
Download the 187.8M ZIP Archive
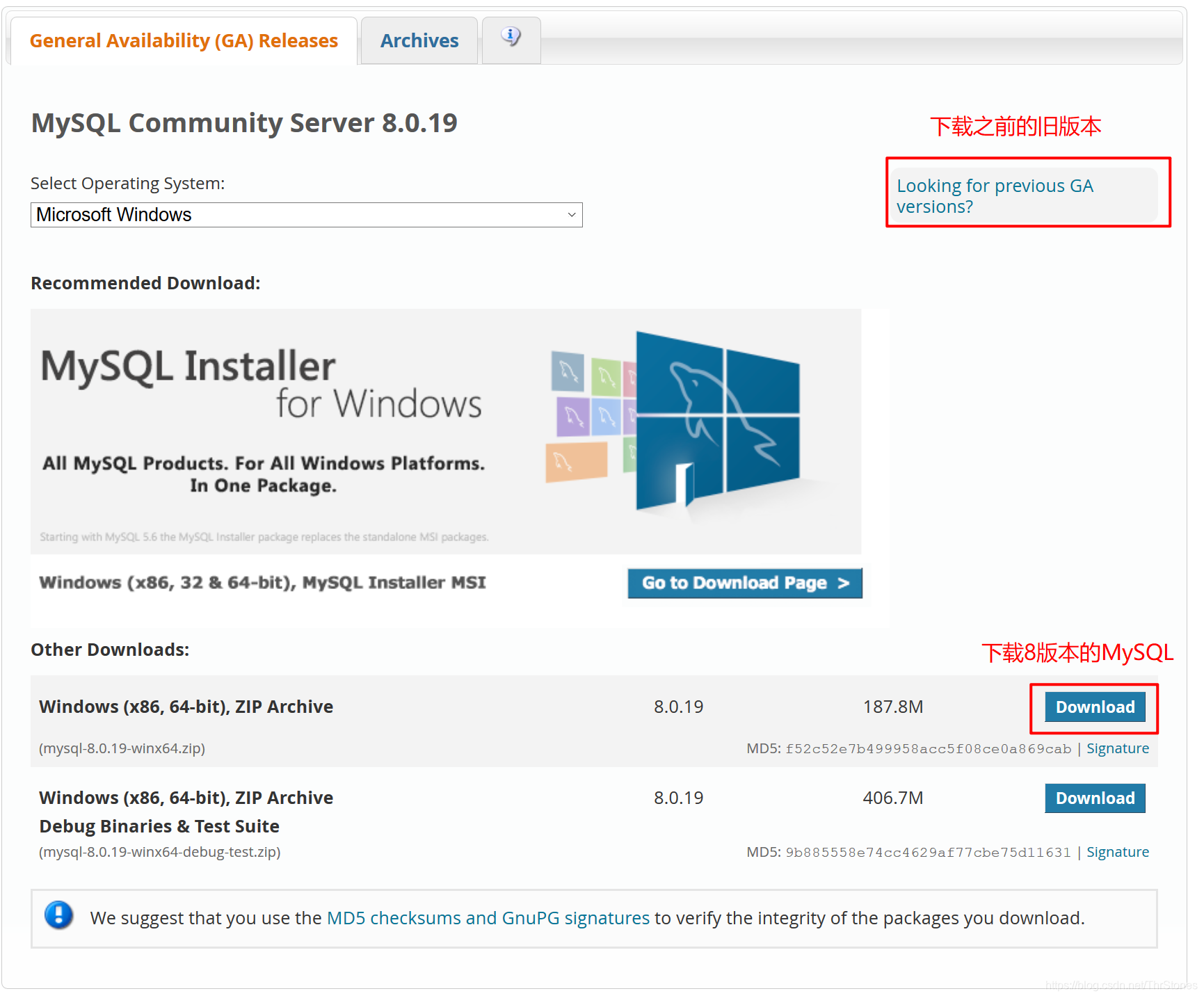click(1095, 707)
